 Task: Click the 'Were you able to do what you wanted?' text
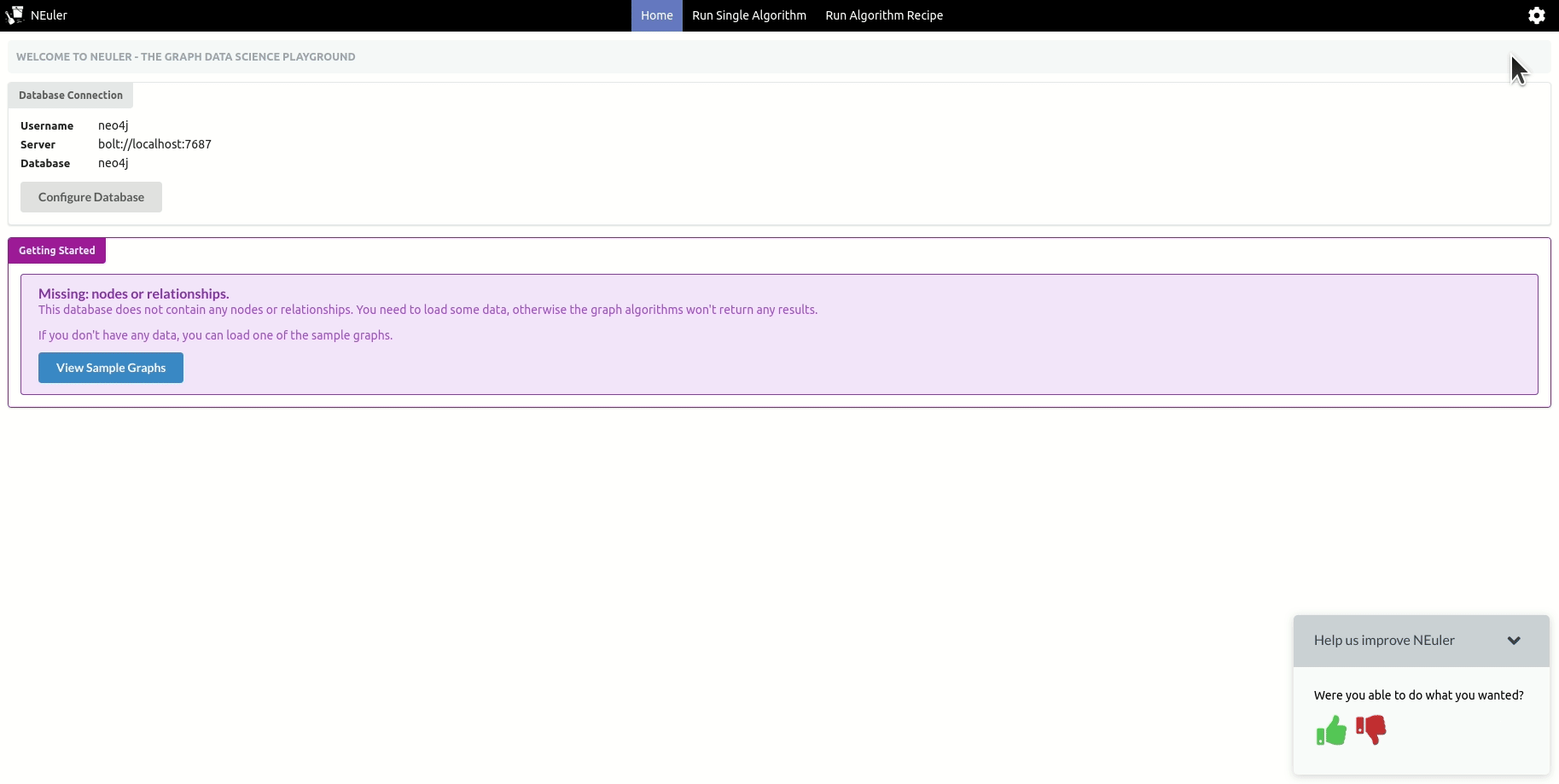click(x=1418, y=695)
